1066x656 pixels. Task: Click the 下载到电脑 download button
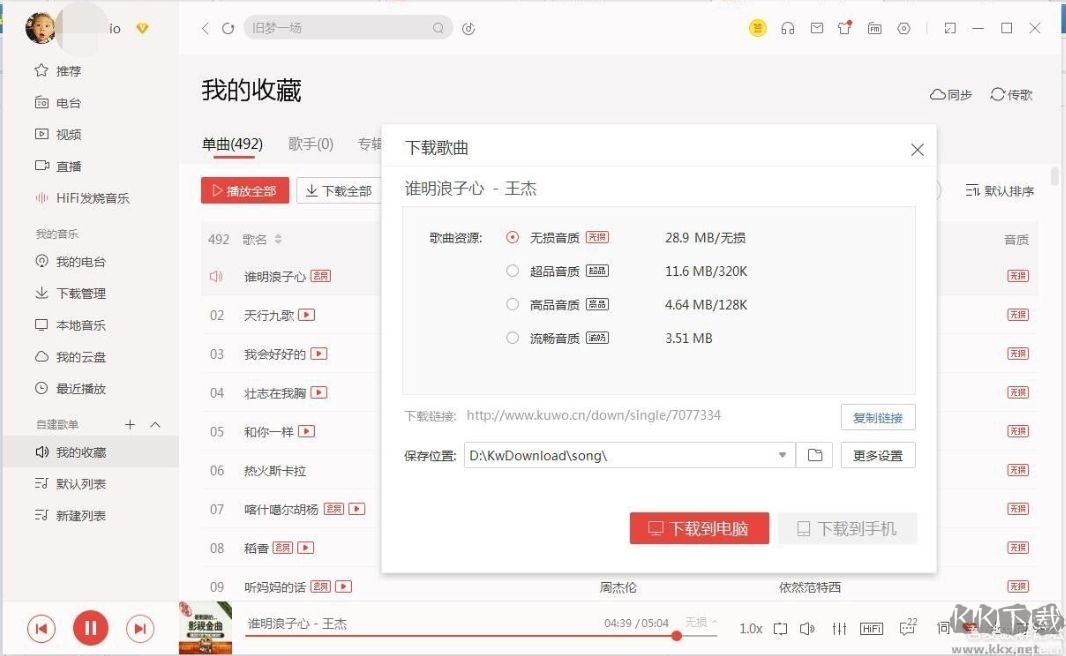(x=698, y=528)
